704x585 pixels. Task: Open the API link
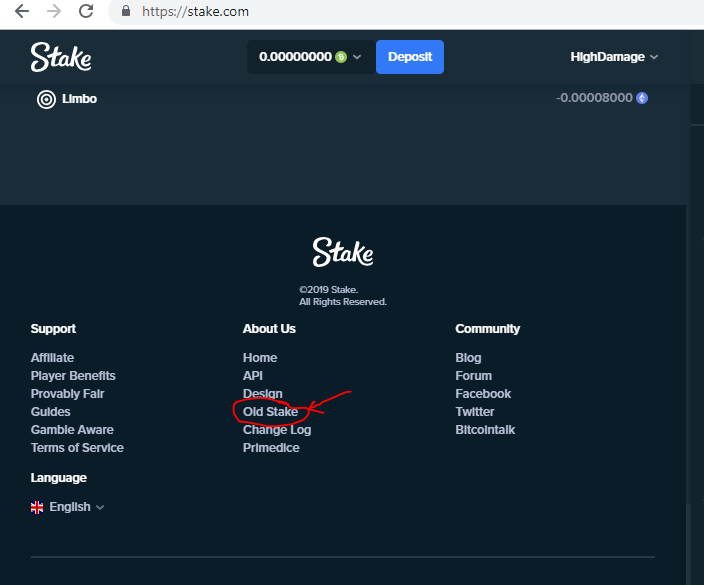point(253,376)
